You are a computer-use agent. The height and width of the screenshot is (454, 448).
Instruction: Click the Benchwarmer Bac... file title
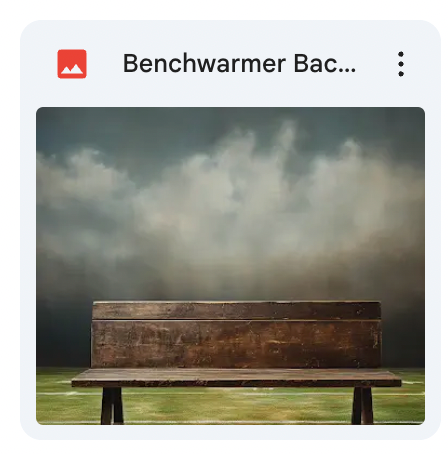[239, 63]
